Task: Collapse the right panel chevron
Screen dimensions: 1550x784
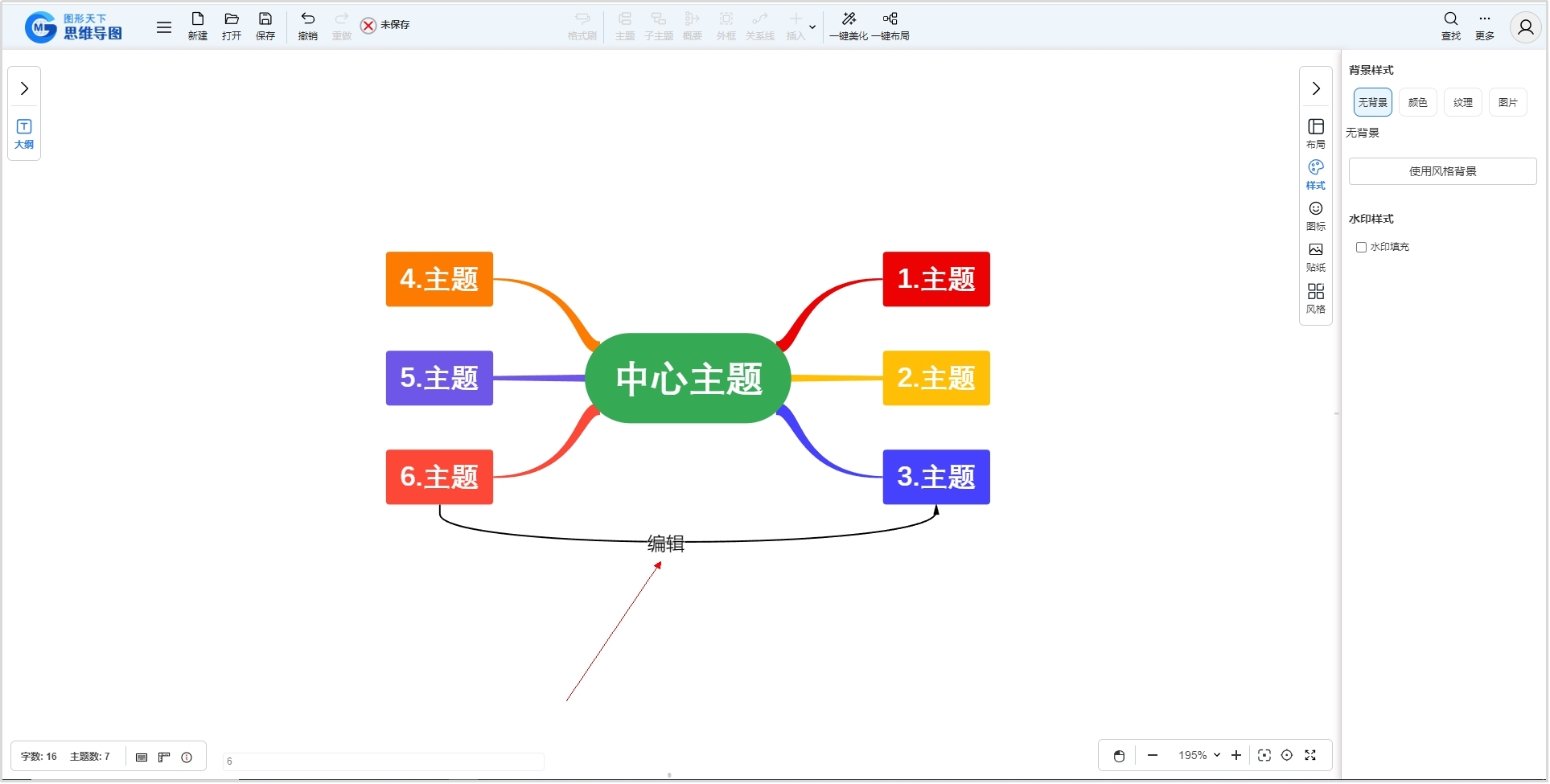Action: [1316, 88]
